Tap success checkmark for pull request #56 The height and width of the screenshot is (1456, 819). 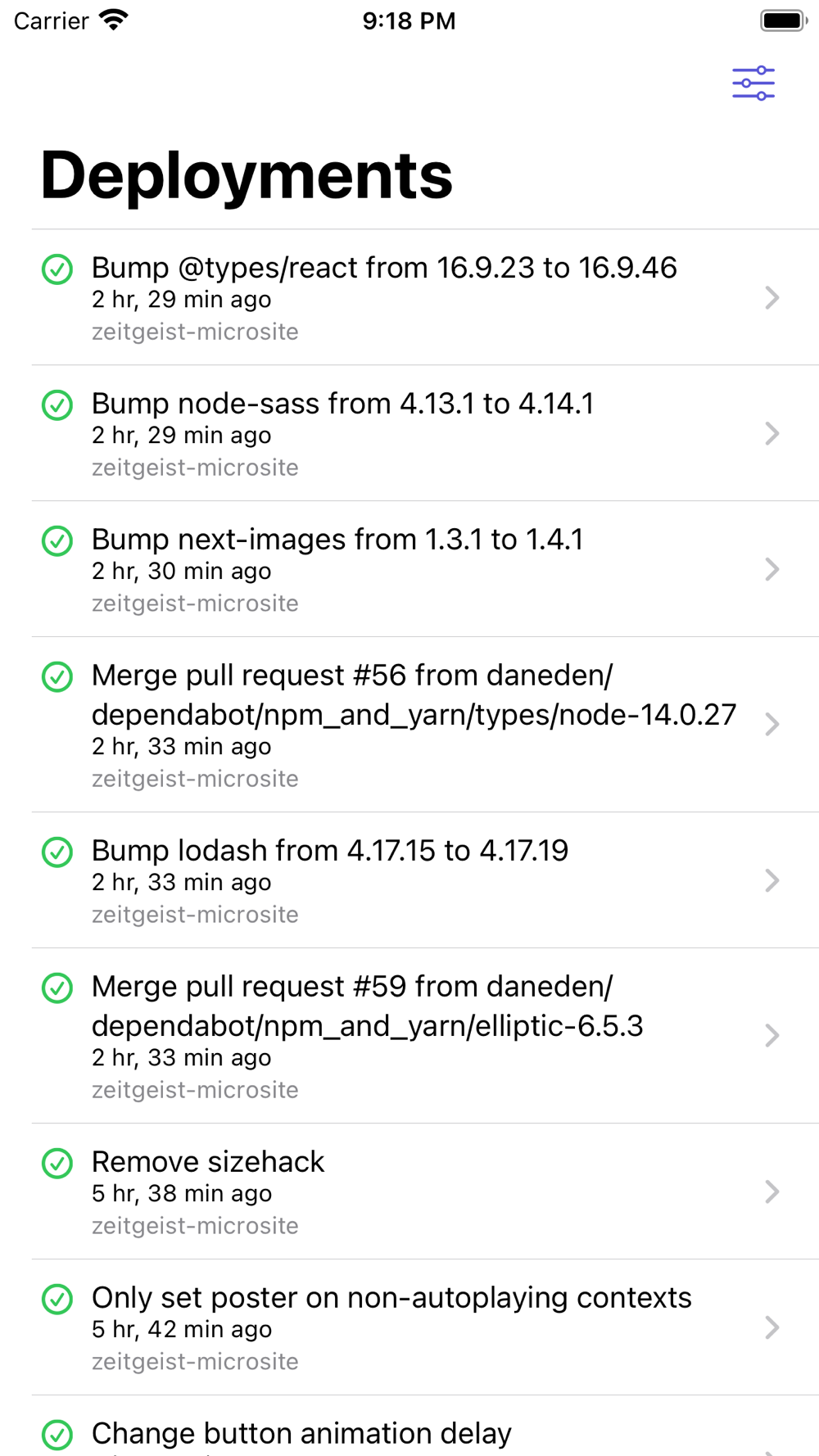click(x=57, y=677)
